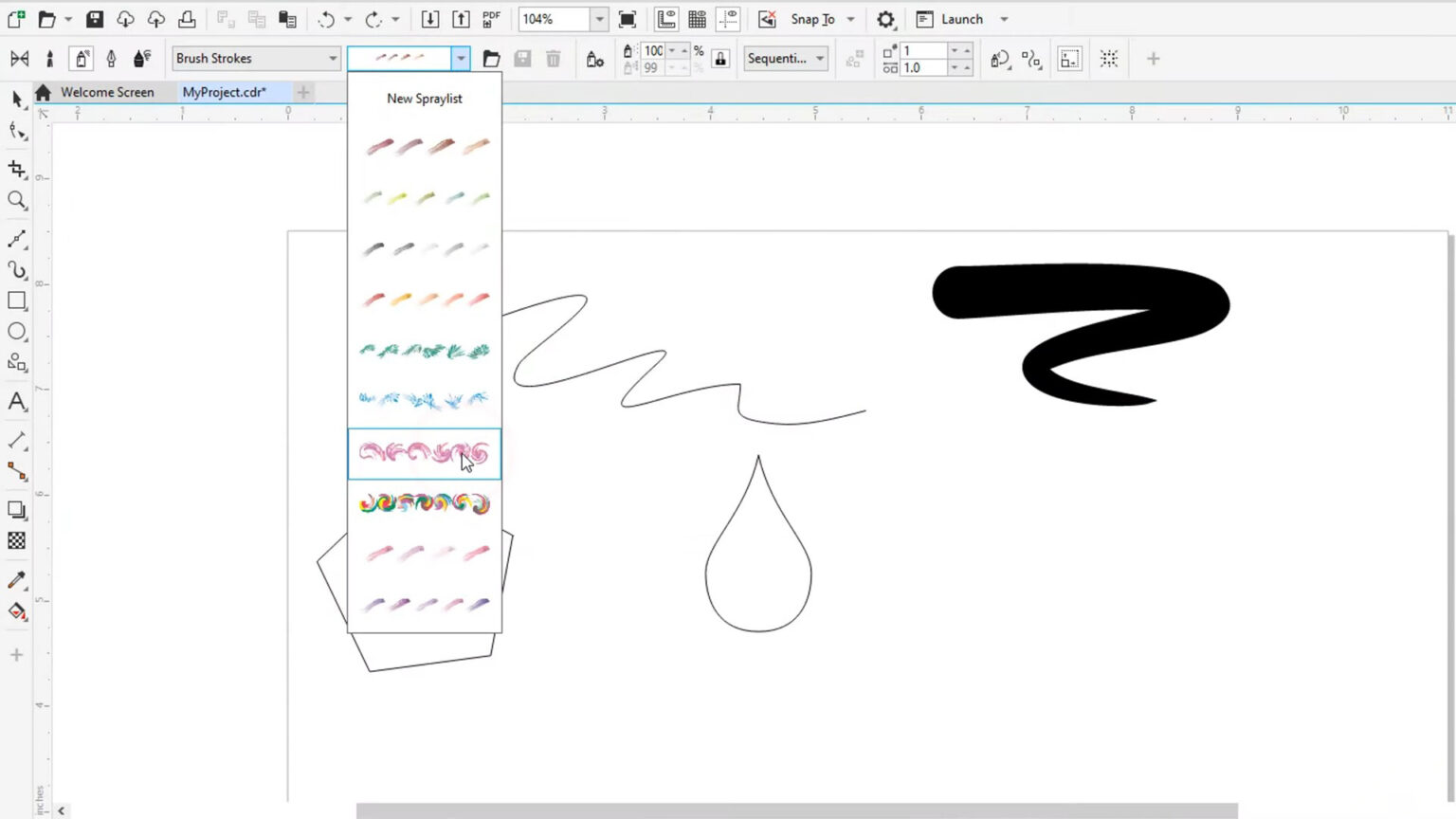Open the Options gear settings
The height and width of the screenshot is (819, 1456).
[x=885, y=20]
